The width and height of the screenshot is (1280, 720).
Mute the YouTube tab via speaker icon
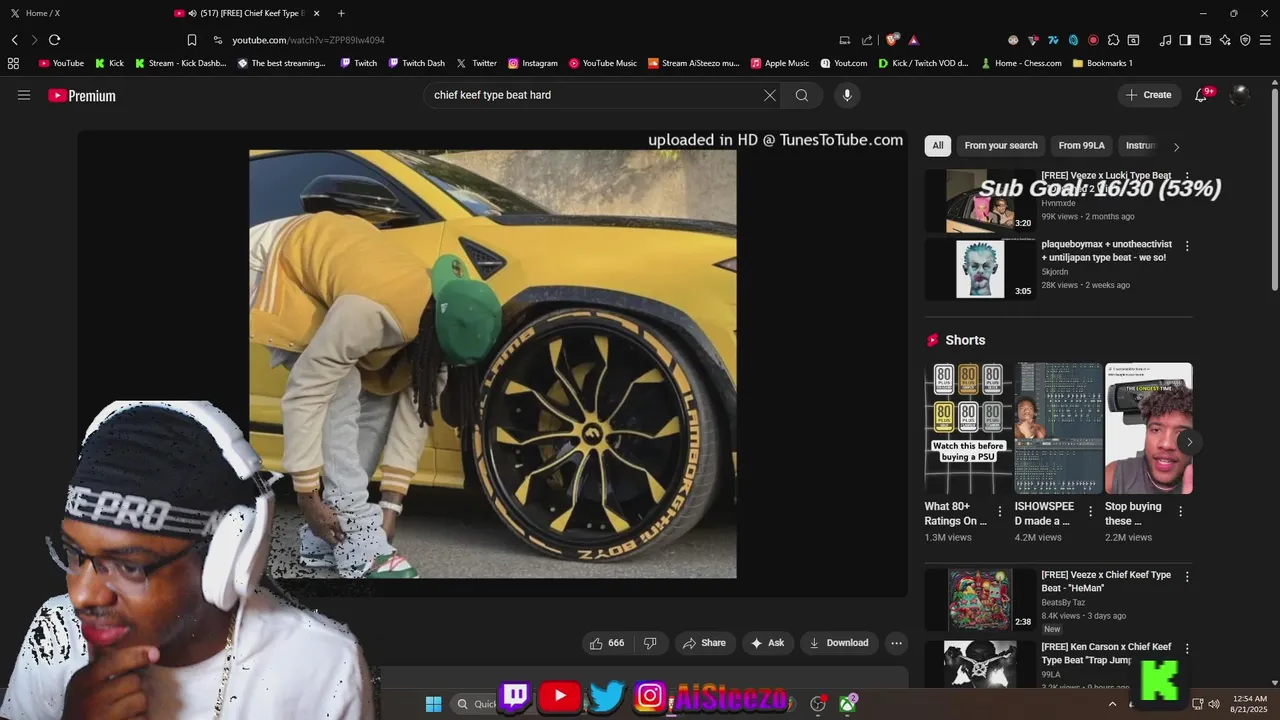(x=191, y=13)
